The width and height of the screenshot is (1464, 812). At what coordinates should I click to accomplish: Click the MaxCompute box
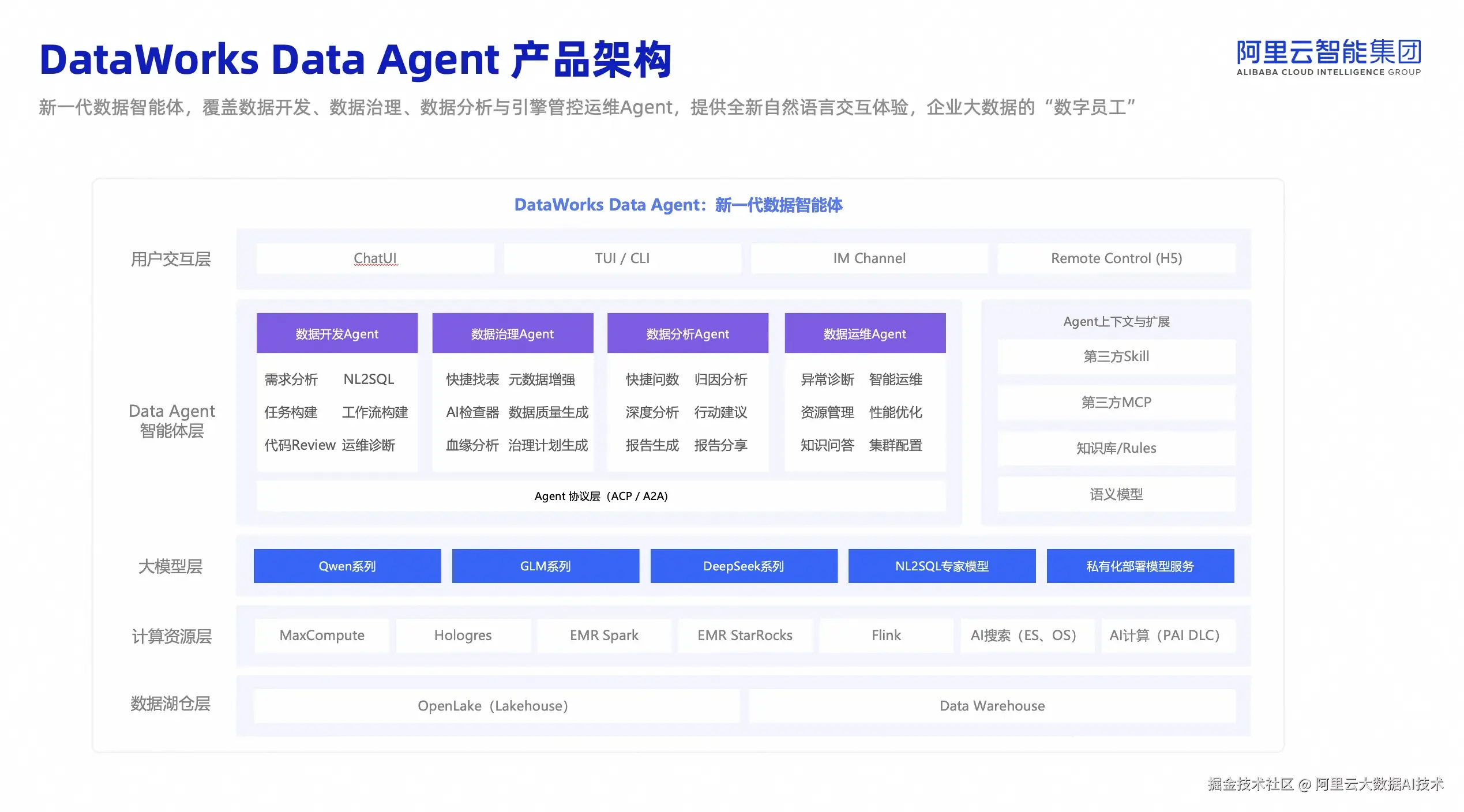point(322,636)
